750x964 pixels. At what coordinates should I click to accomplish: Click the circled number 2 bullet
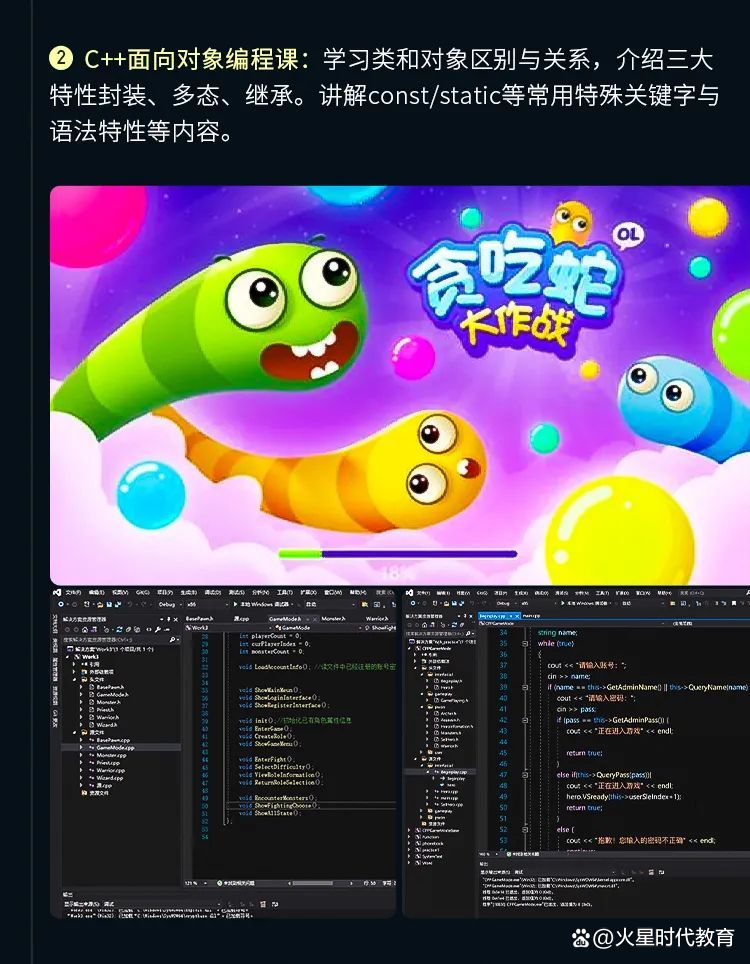[x=61, y=59]
